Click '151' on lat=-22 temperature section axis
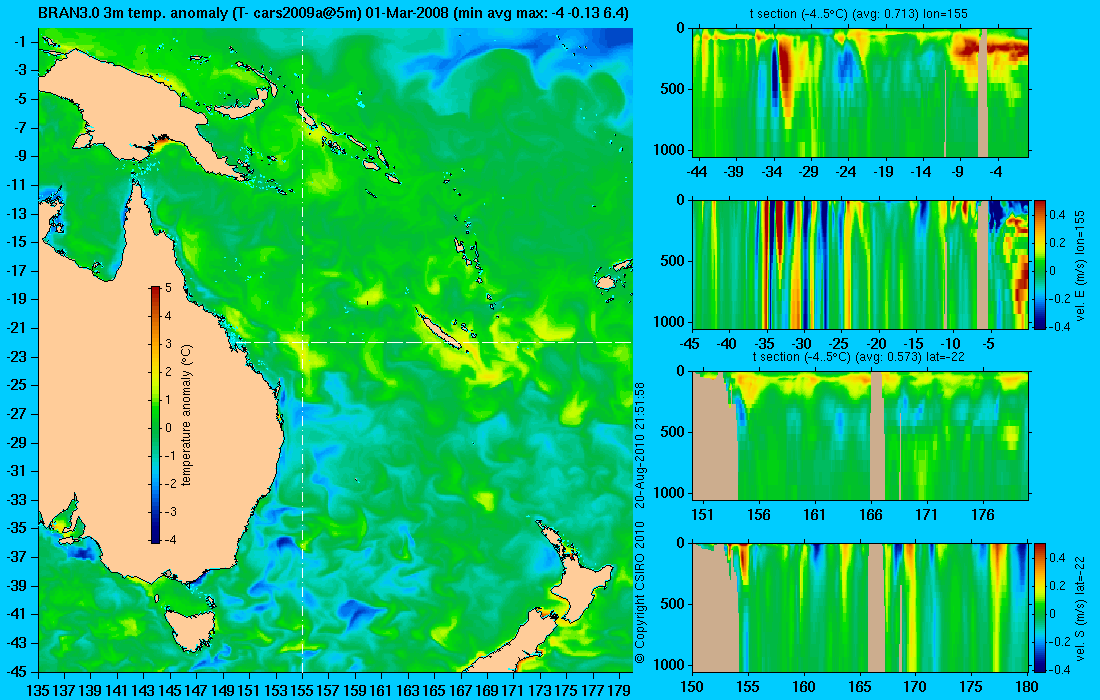 pyautogui.click(x=702, y=515)
